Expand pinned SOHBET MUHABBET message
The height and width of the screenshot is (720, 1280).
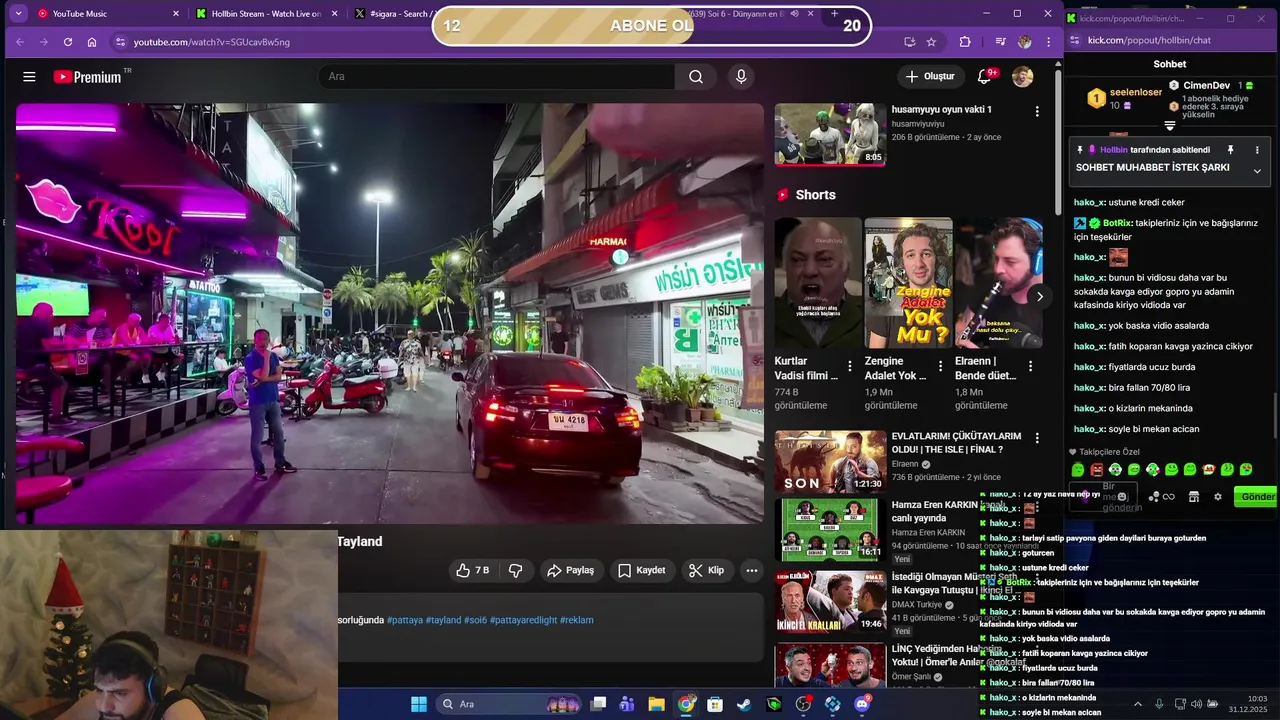point(1257,171)
